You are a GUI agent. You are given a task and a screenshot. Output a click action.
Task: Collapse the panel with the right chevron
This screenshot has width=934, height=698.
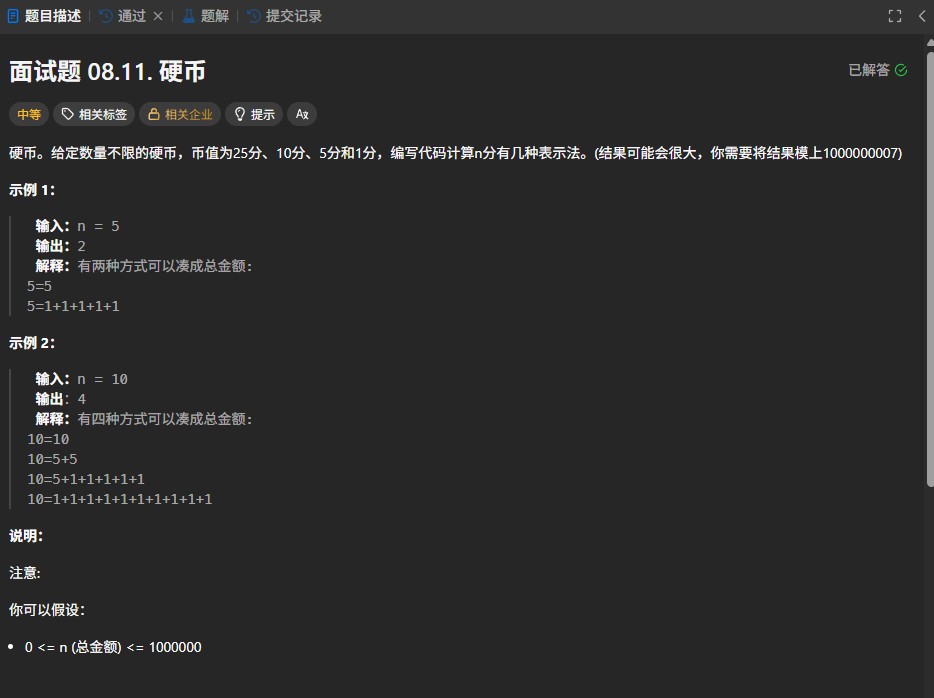coord(922,15)
